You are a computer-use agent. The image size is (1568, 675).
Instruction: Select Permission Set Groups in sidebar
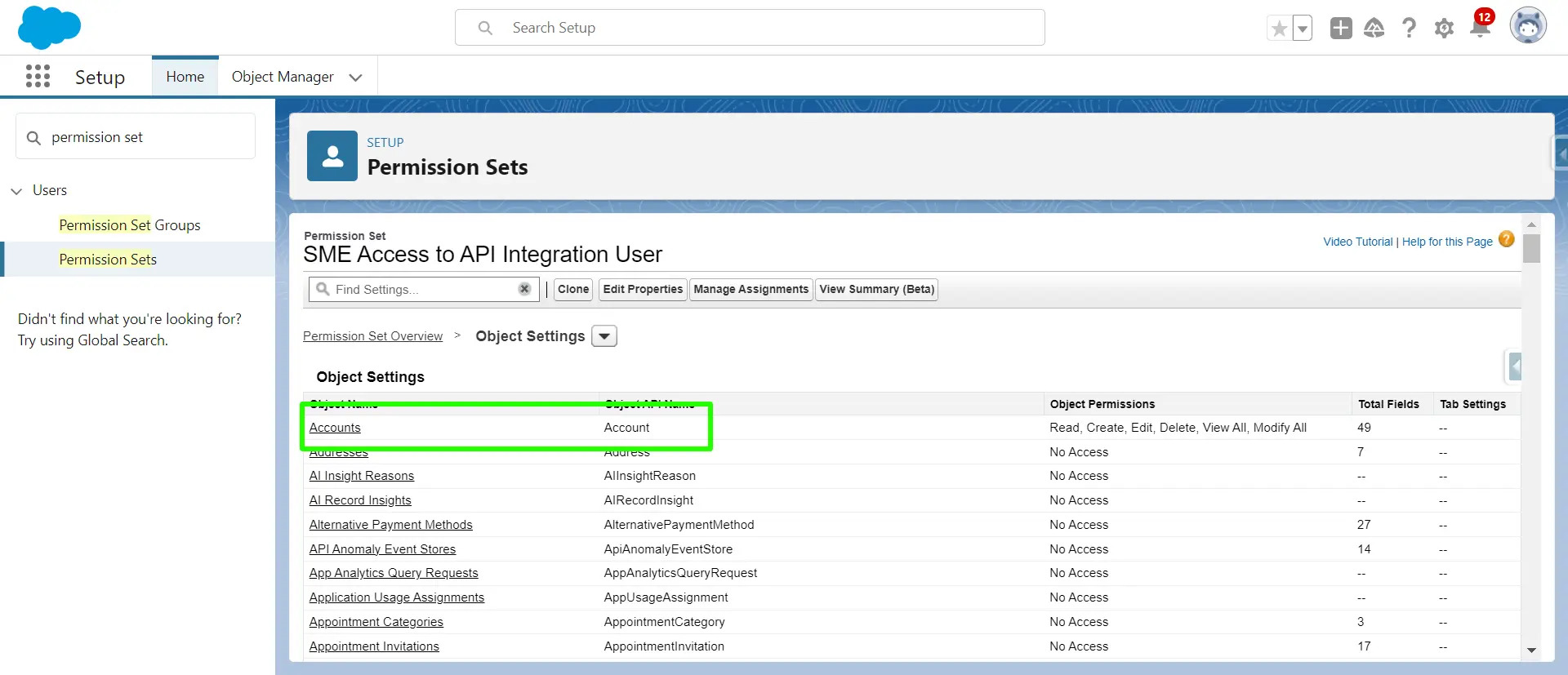tap(129, 225)
